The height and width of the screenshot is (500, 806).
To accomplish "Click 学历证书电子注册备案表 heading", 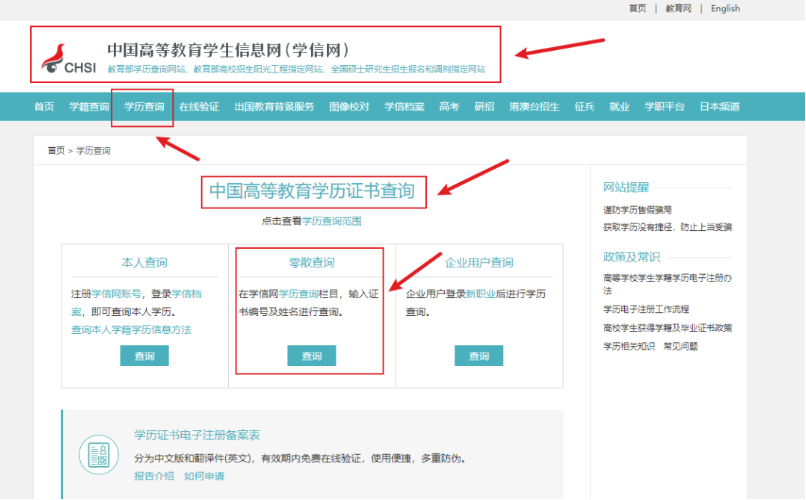I will point(197,435).
